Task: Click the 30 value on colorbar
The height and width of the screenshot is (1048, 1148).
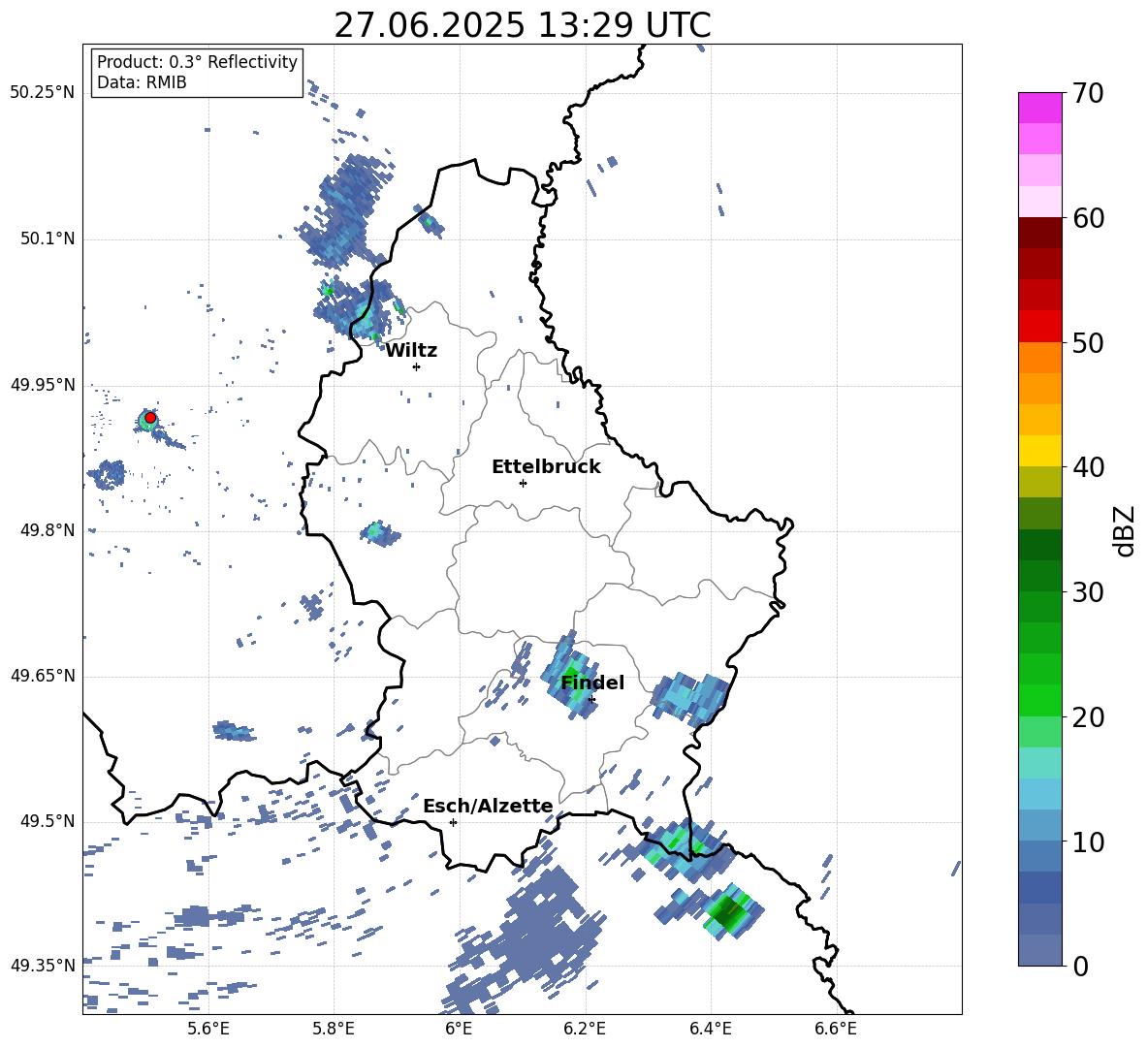Action: 1088,592
